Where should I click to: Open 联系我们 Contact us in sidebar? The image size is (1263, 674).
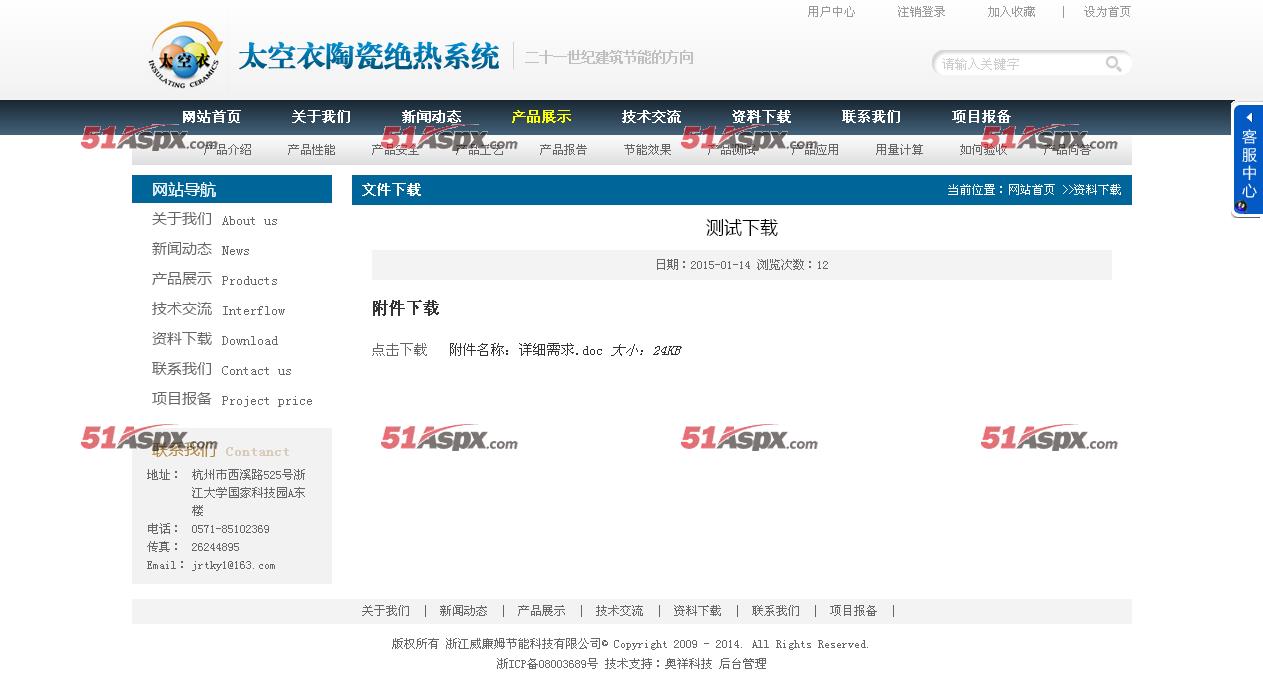pos(222,369)
